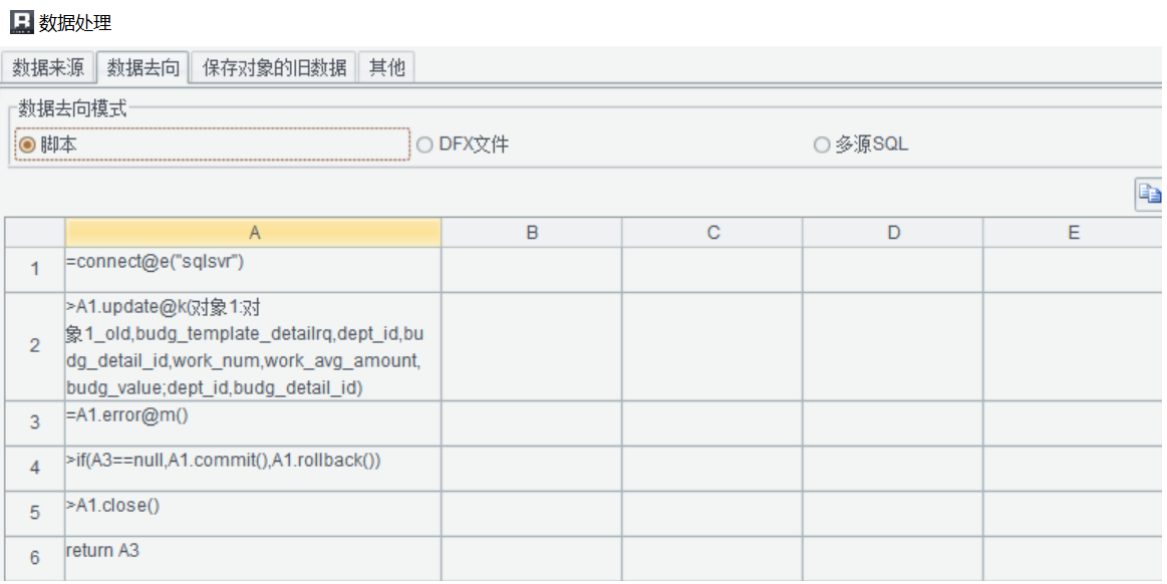Select the 脚本 radio button

(x=28, y=145)
